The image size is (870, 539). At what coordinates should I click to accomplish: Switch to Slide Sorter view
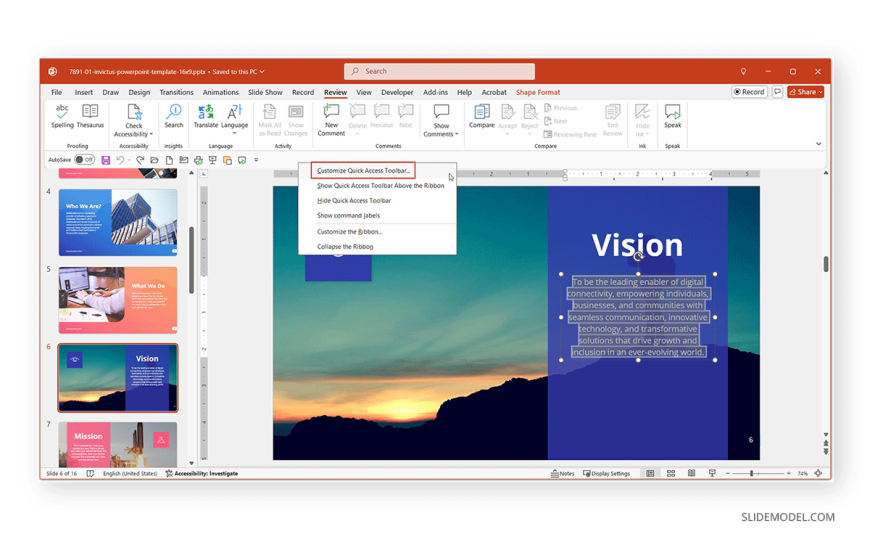[671, 473]
